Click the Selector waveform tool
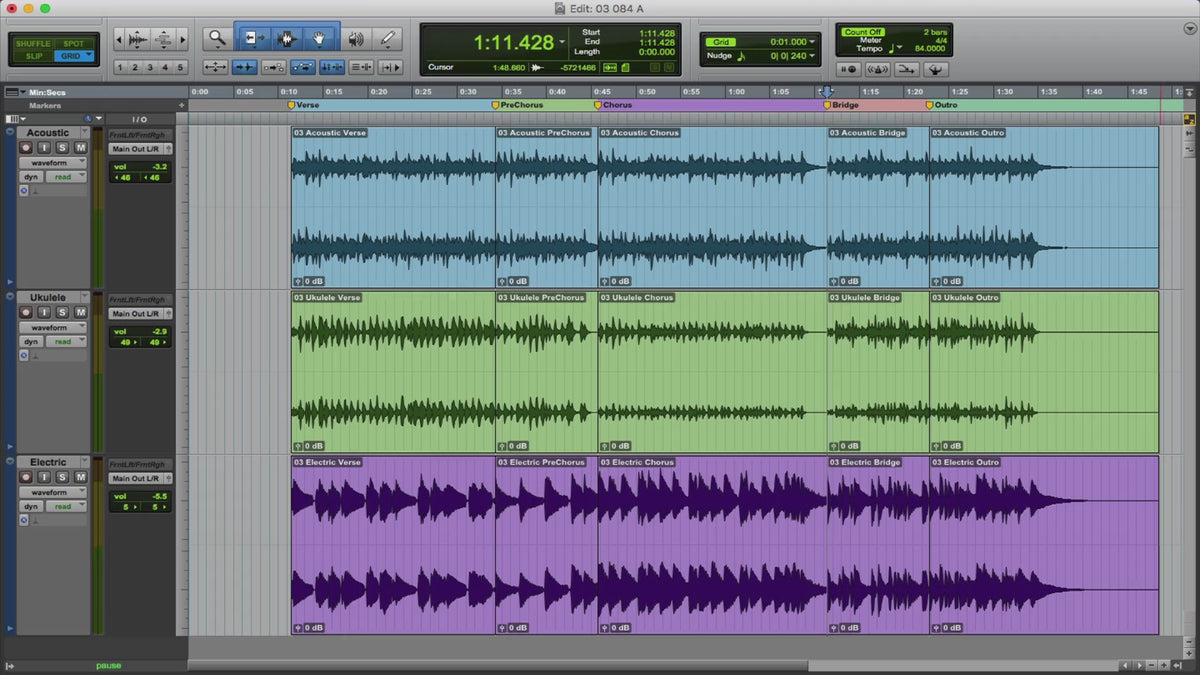Screen dimensions: 1200x675 point(287,39)
